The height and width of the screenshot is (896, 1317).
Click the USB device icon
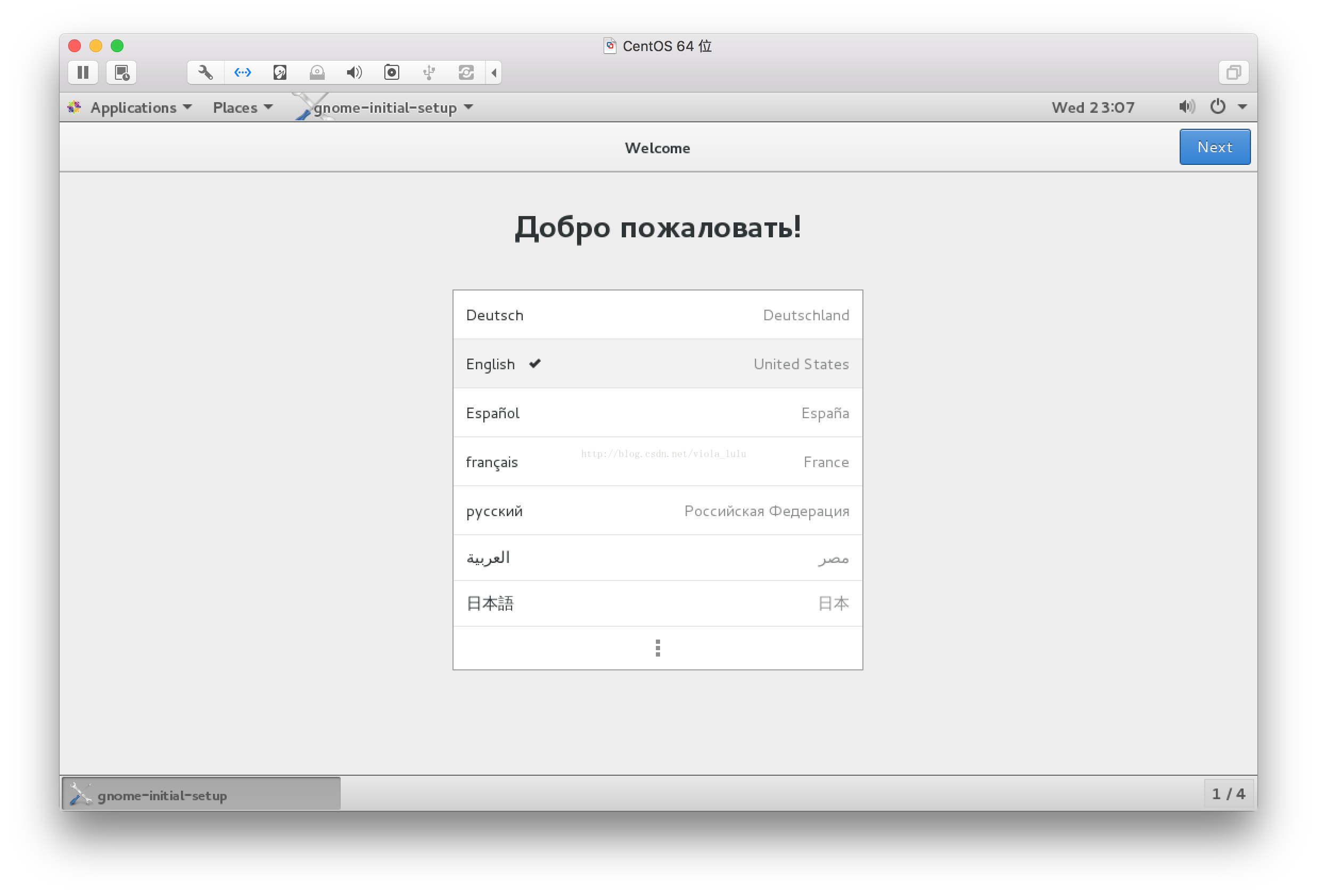(x=429, y=72)
